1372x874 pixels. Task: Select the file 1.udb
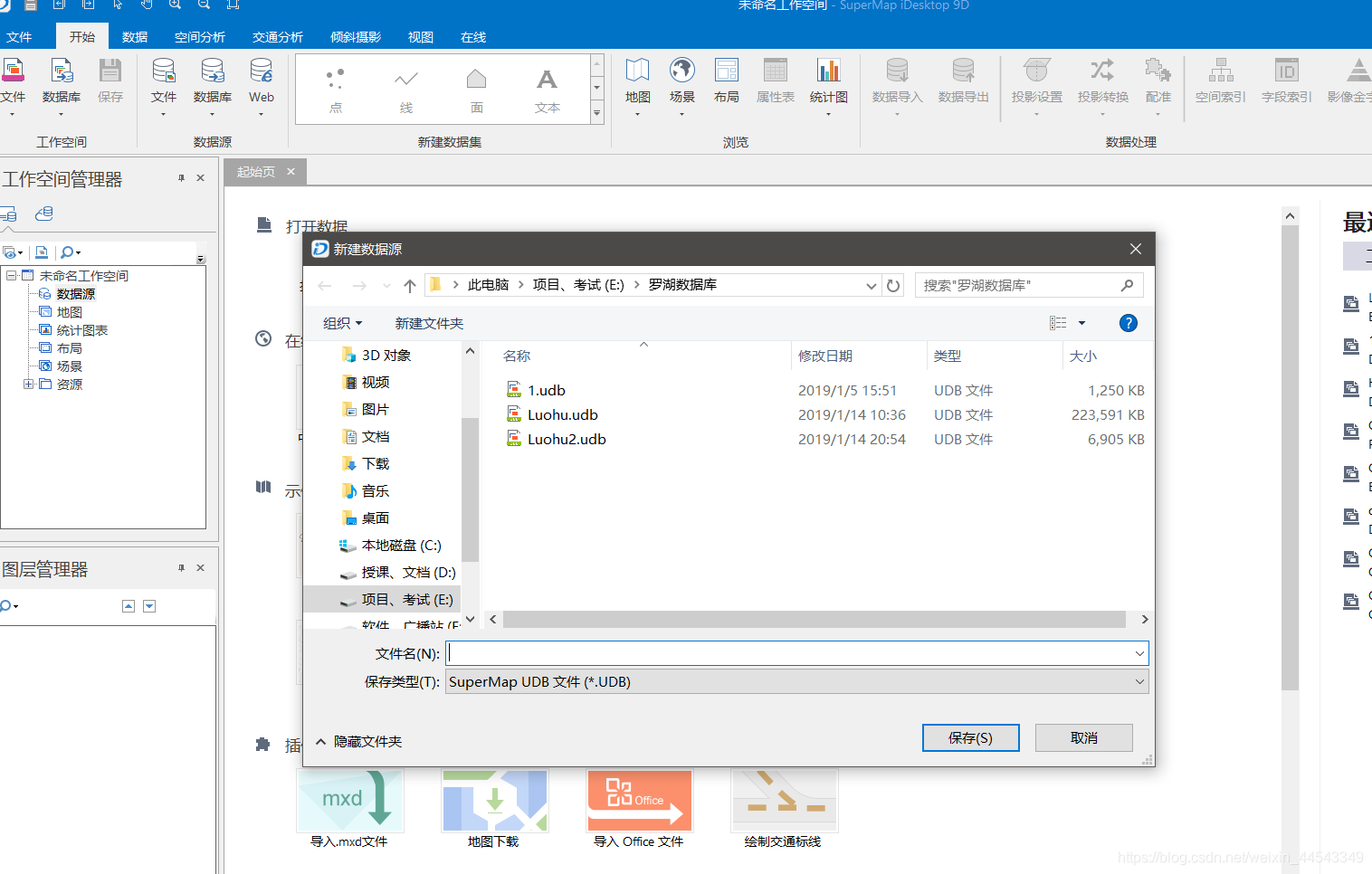547,390
